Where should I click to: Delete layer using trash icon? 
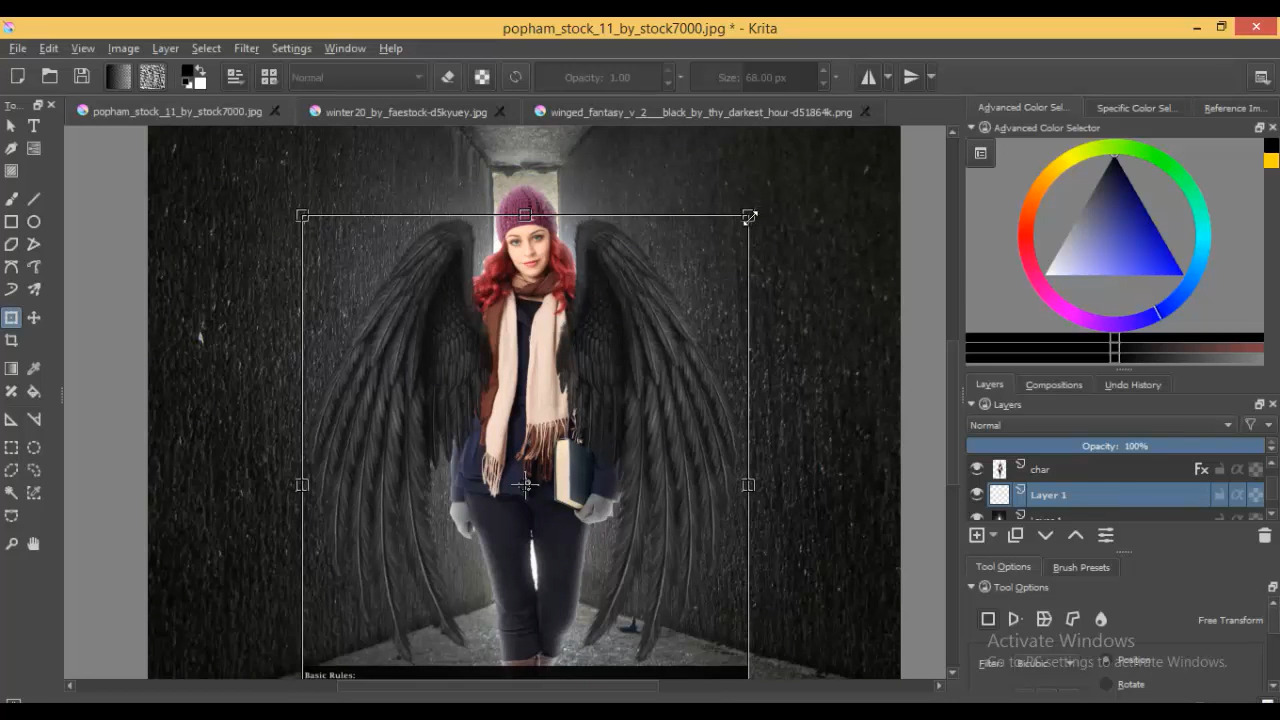tap(1264, 536)
